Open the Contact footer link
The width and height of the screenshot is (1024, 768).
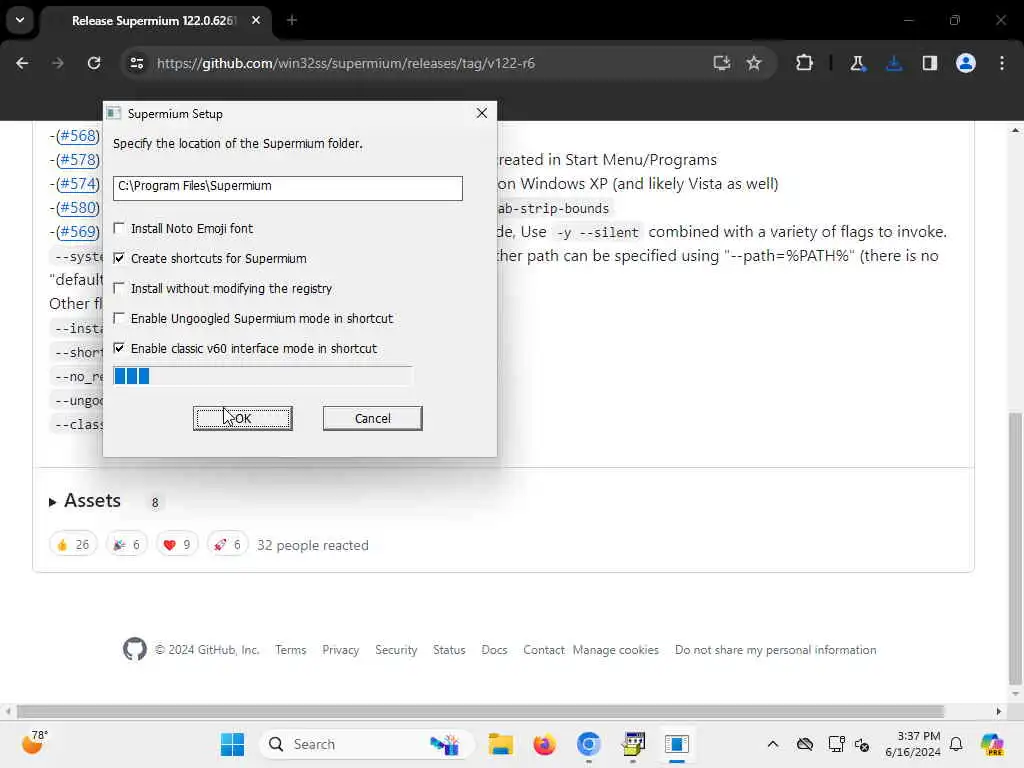(543, 650)
